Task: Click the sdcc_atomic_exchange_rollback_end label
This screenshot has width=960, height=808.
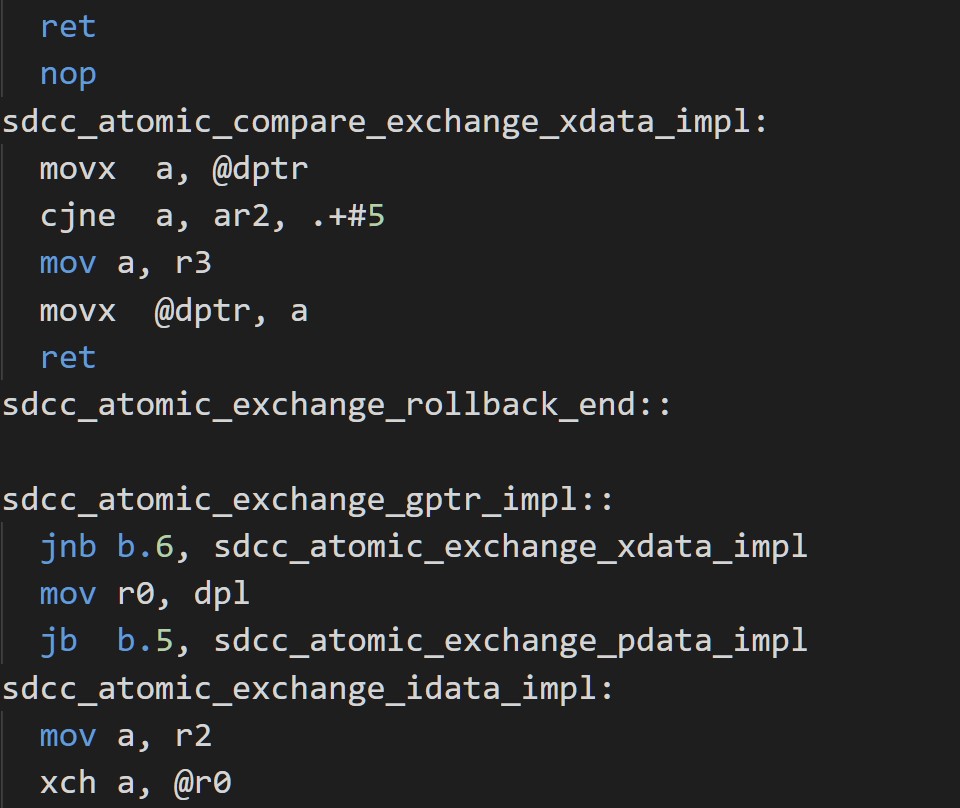Action: 337,405
